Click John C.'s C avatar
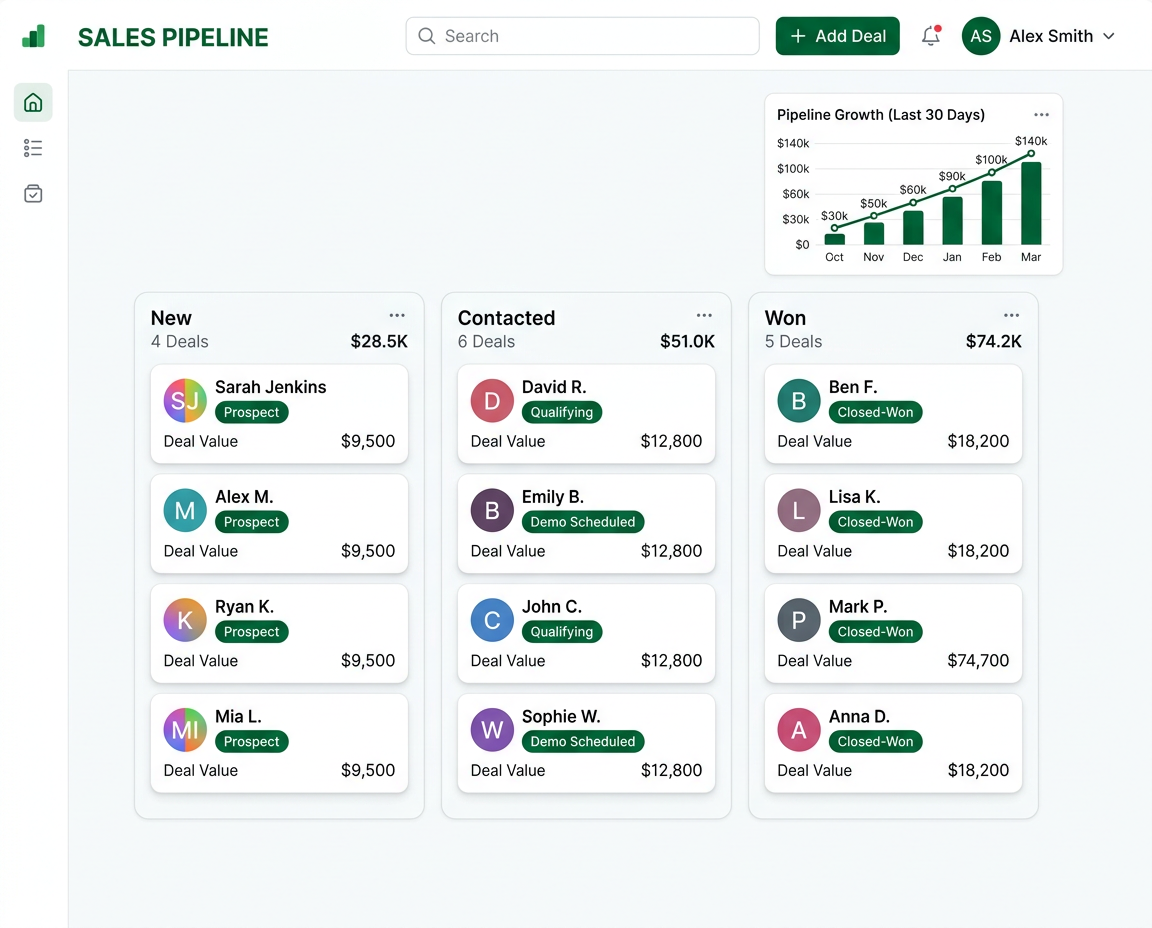The width and height of the screenshot is (1152, 928). tap(492, 620)
